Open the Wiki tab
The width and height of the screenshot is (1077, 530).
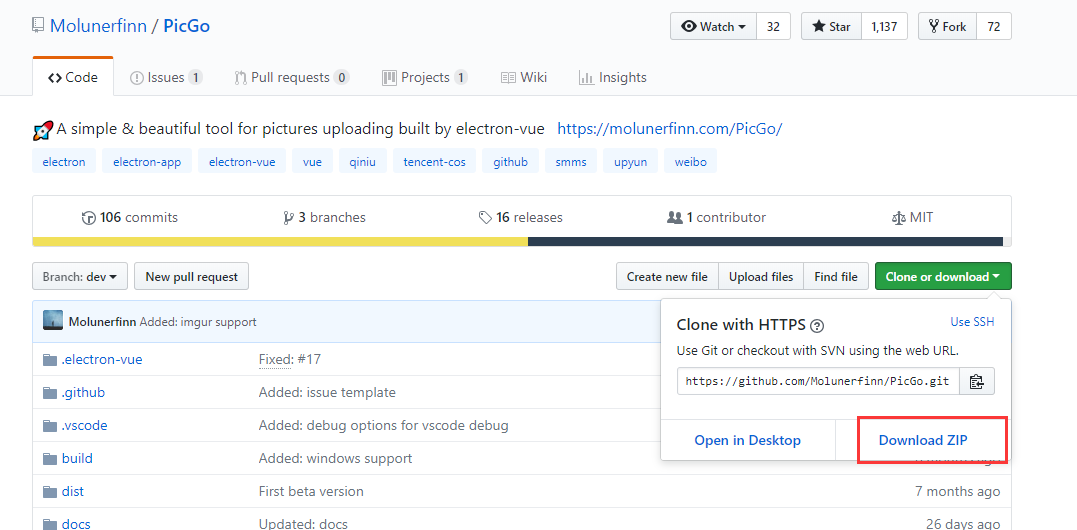[524, 78]
